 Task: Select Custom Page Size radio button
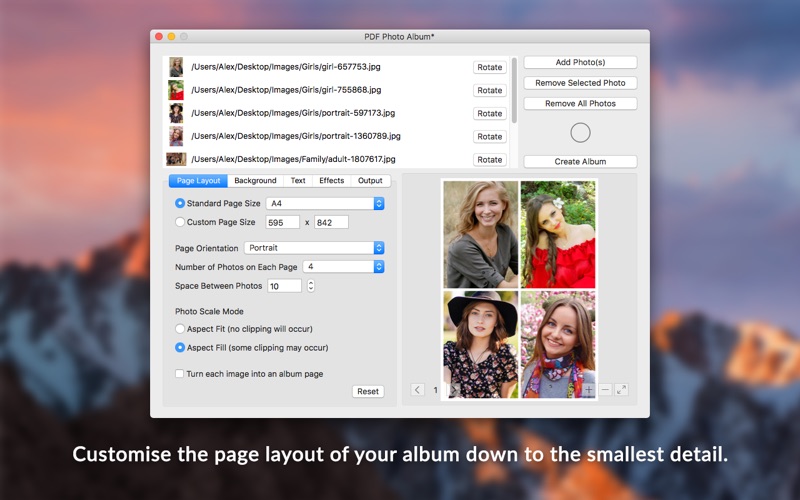(180, 222)
